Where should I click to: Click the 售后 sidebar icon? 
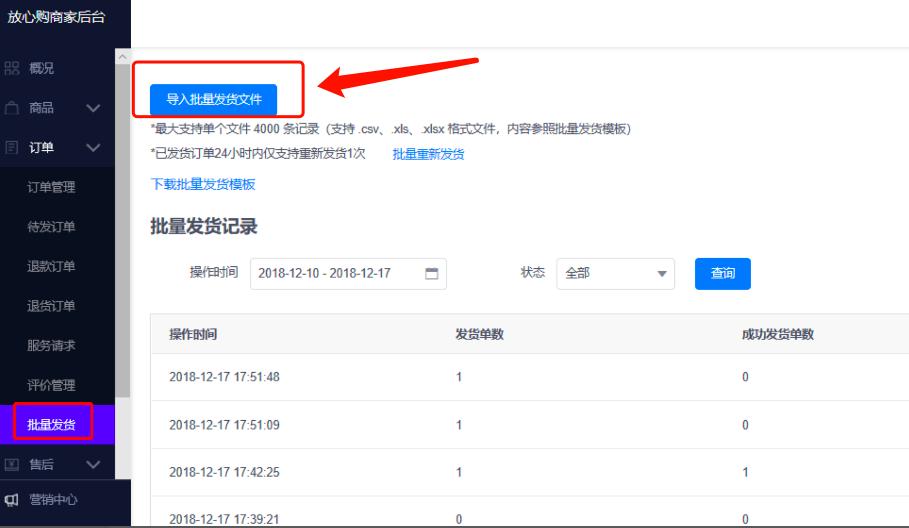point(12,464)
